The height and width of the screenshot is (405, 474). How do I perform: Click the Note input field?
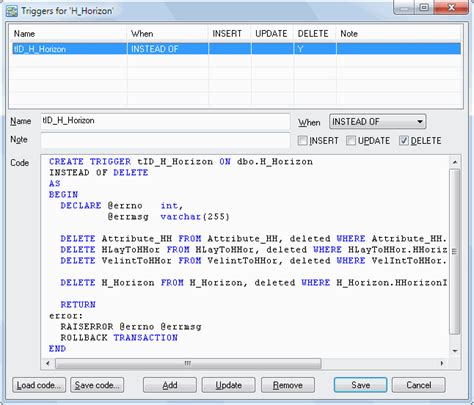click(165, 140)
